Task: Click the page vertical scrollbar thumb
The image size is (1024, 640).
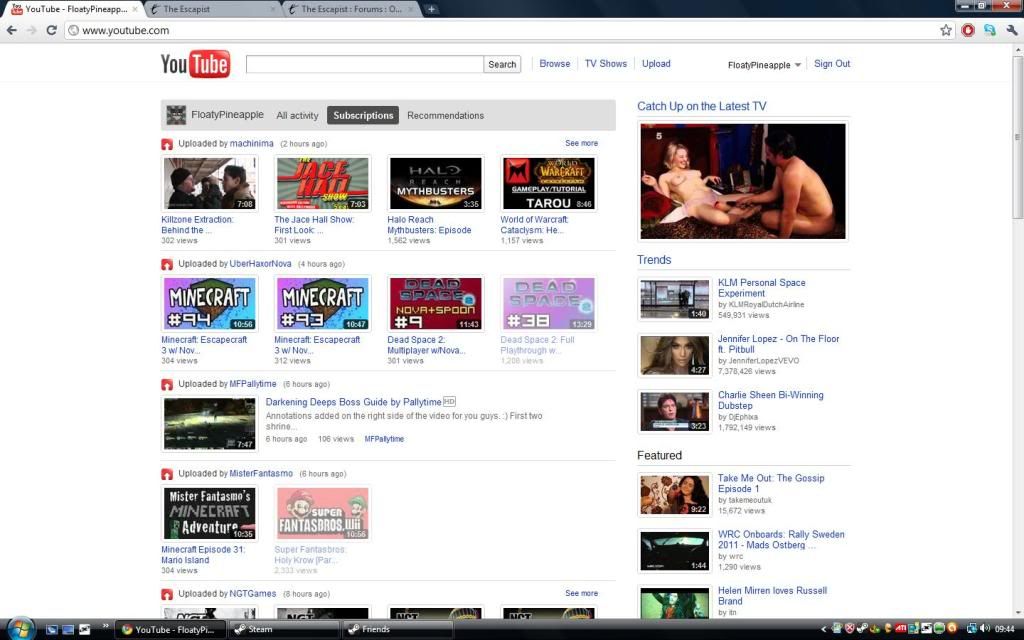Action: pyautogui.click(x=1017, y=137)
